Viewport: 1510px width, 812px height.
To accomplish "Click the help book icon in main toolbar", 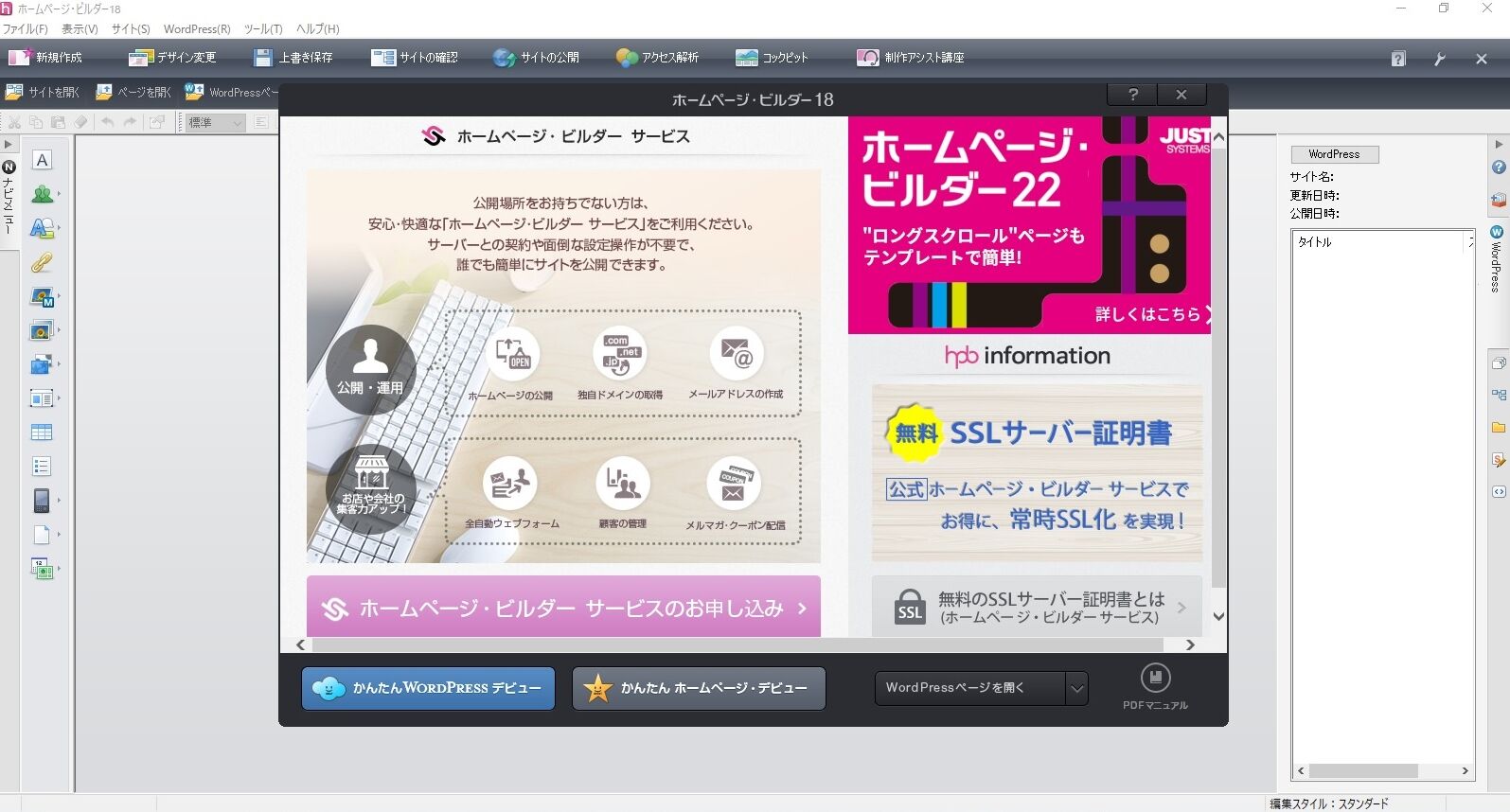I will pyautogui.click(x=1398, y=59).
